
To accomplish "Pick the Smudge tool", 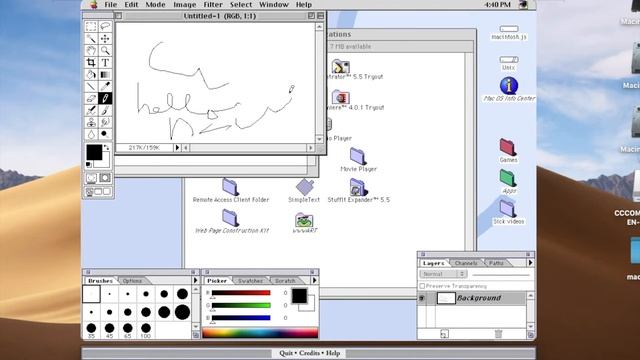I will (x=105, y=122).
